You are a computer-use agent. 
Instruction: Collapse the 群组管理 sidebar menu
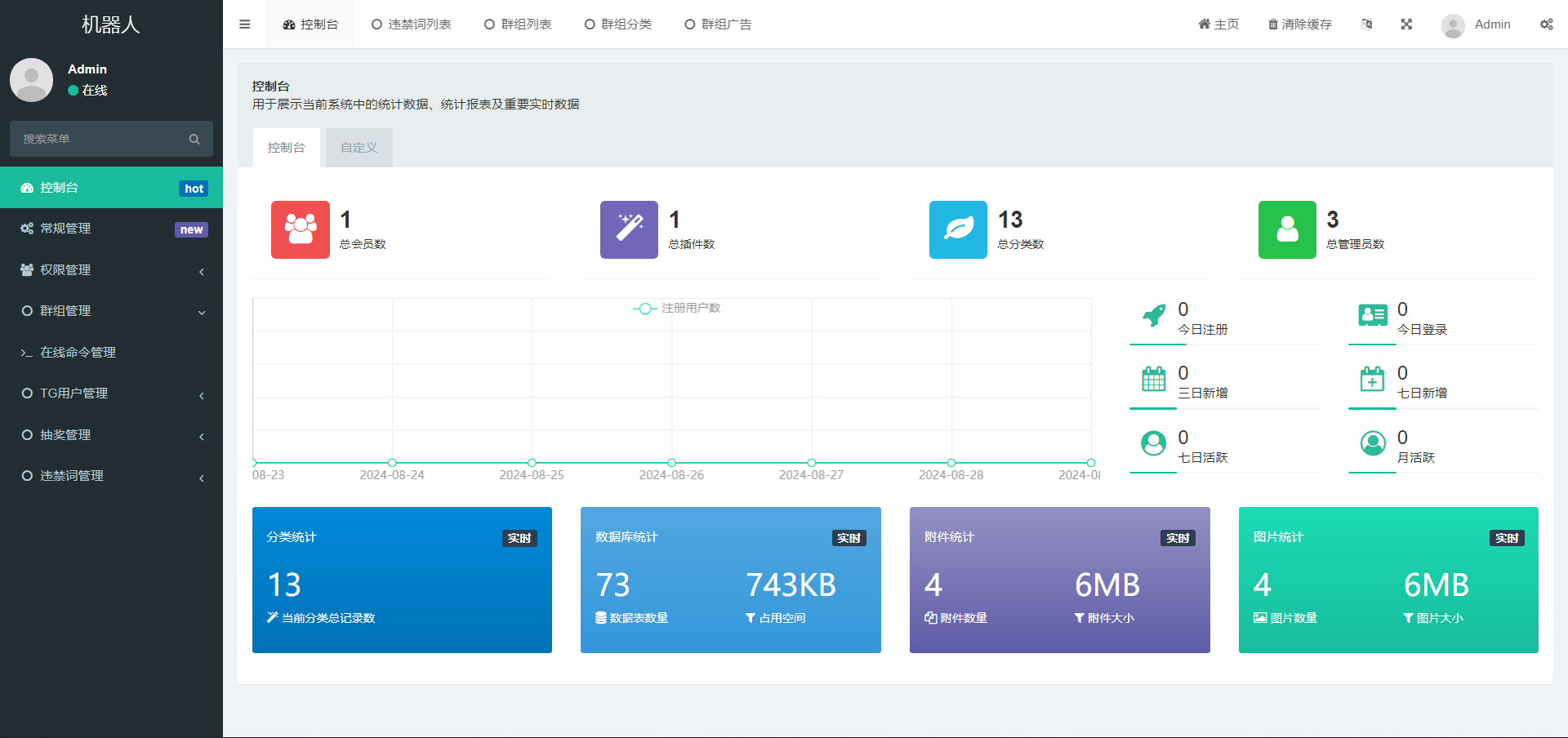(x=111, y=311)
